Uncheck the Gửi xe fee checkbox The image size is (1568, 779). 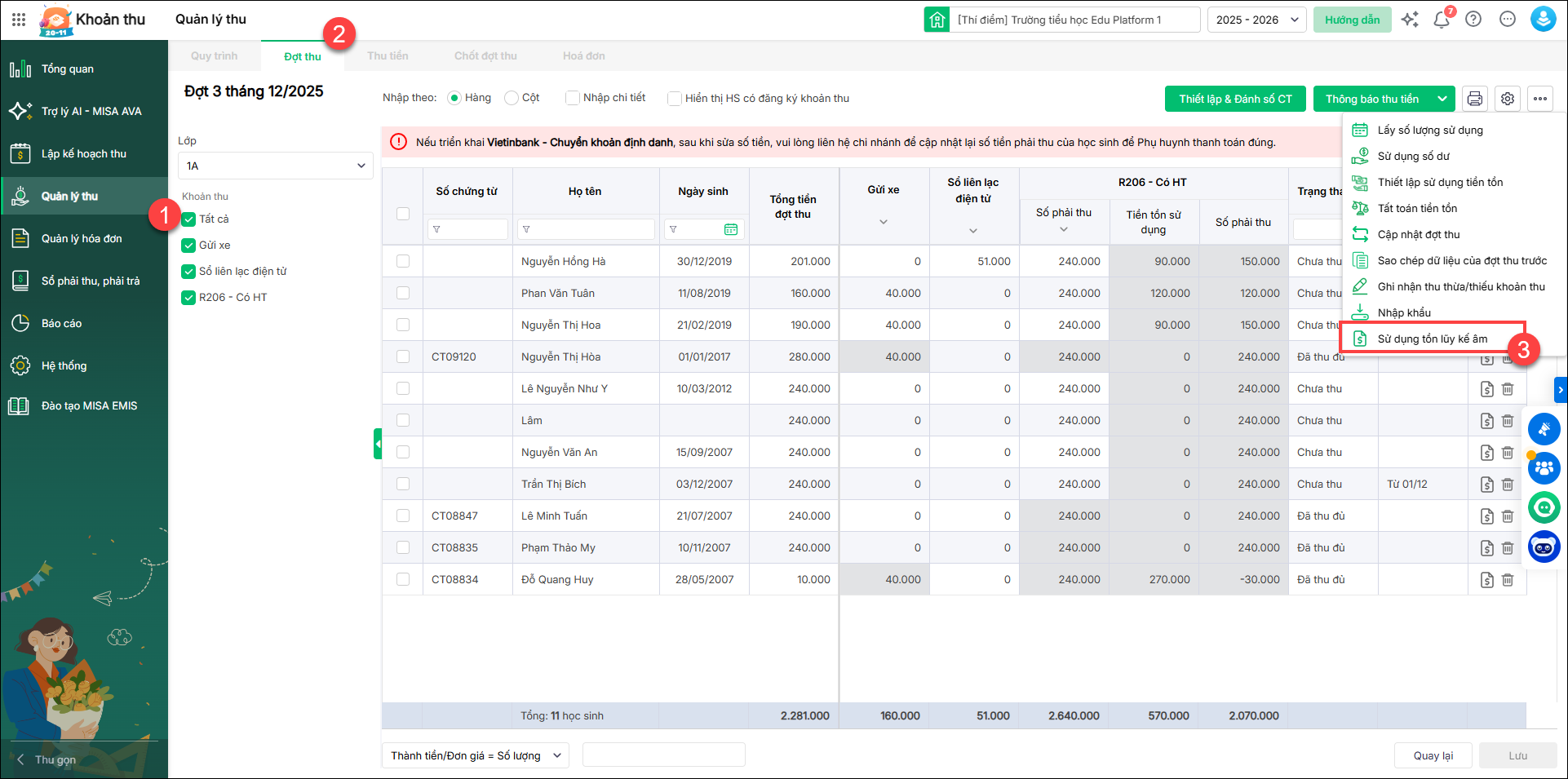click(188, 246)
